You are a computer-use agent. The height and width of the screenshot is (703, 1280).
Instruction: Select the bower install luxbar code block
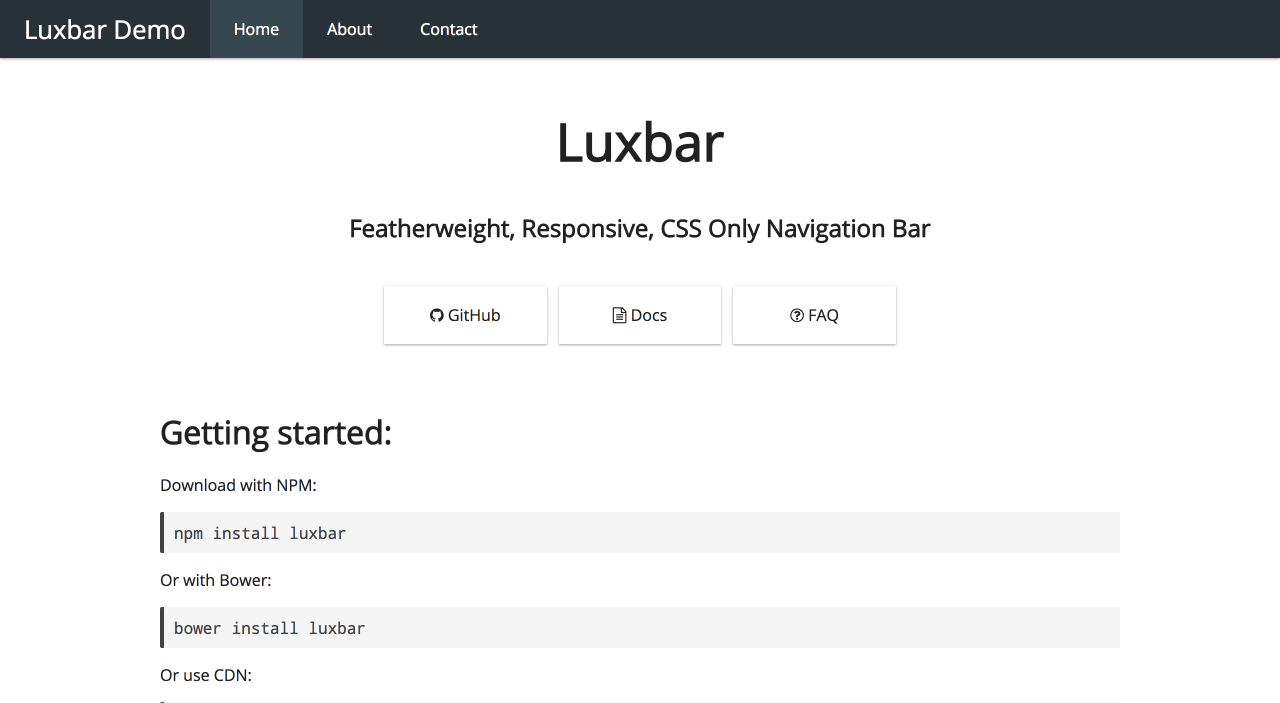[640, 627]
